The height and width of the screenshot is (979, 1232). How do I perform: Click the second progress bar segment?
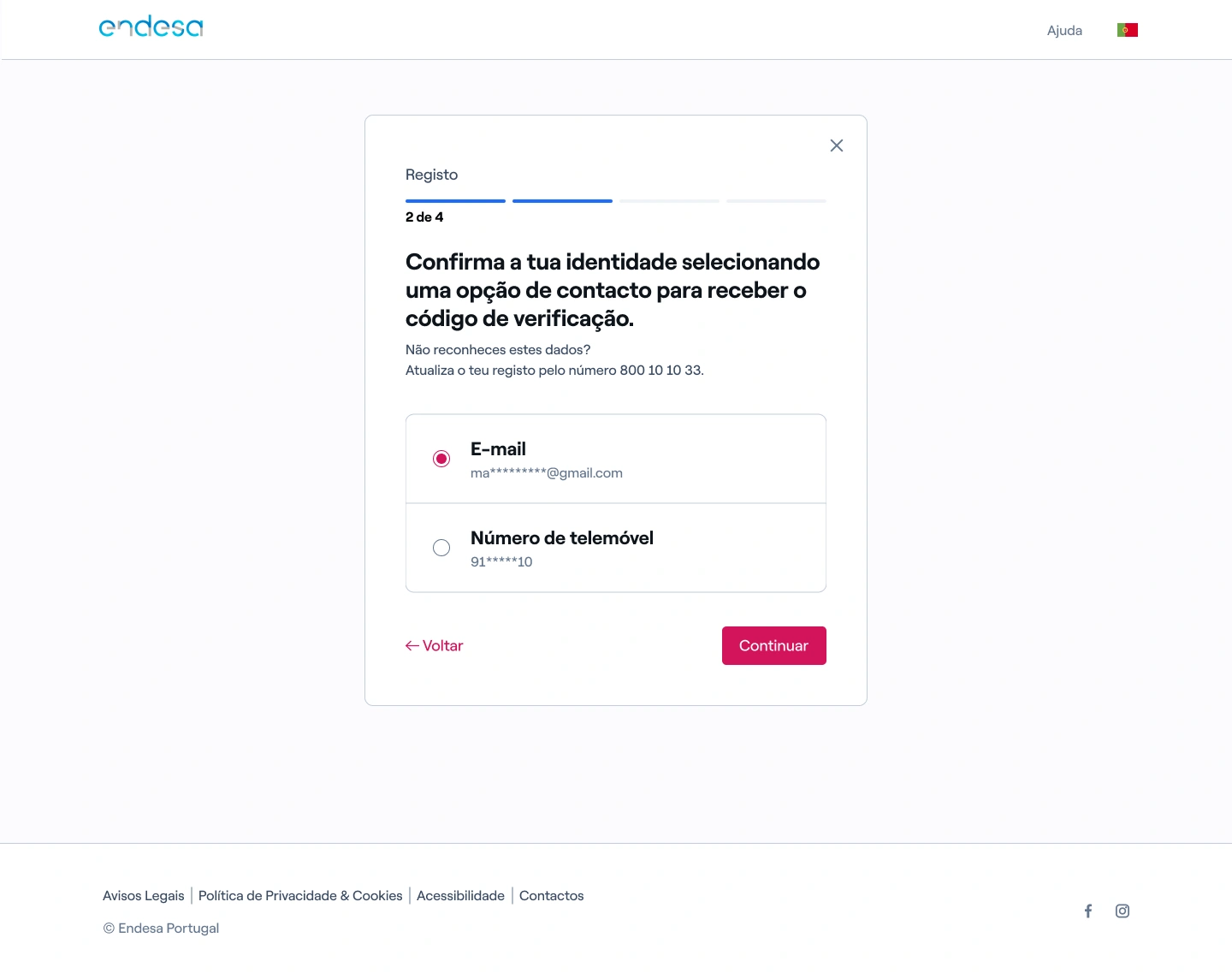point(562,201)
